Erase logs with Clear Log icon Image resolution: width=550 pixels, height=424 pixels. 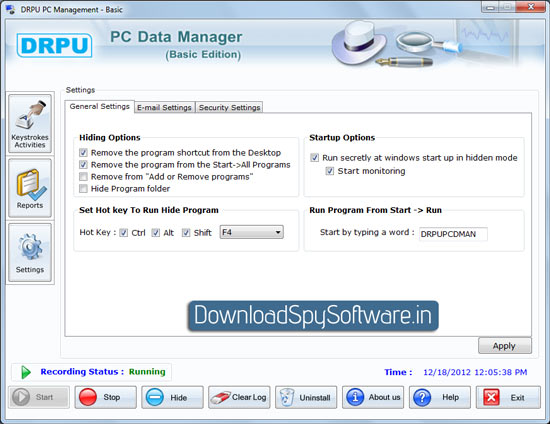click(239, 397)
